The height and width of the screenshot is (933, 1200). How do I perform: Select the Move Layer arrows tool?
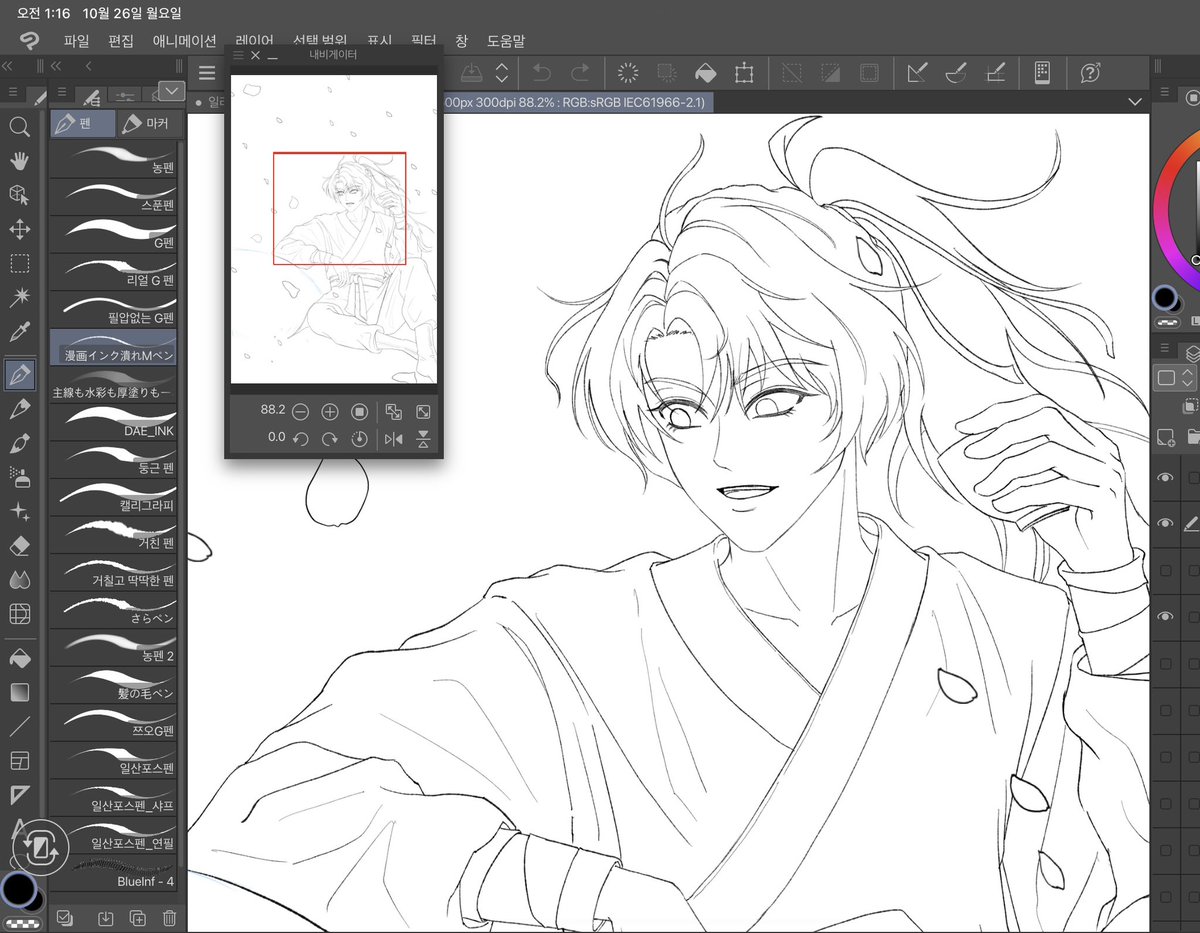tap(19, 229)
